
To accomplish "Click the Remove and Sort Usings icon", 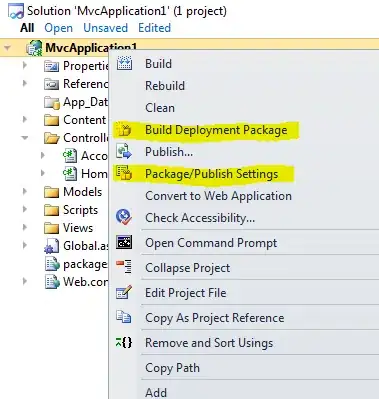I will pos(124,342).
